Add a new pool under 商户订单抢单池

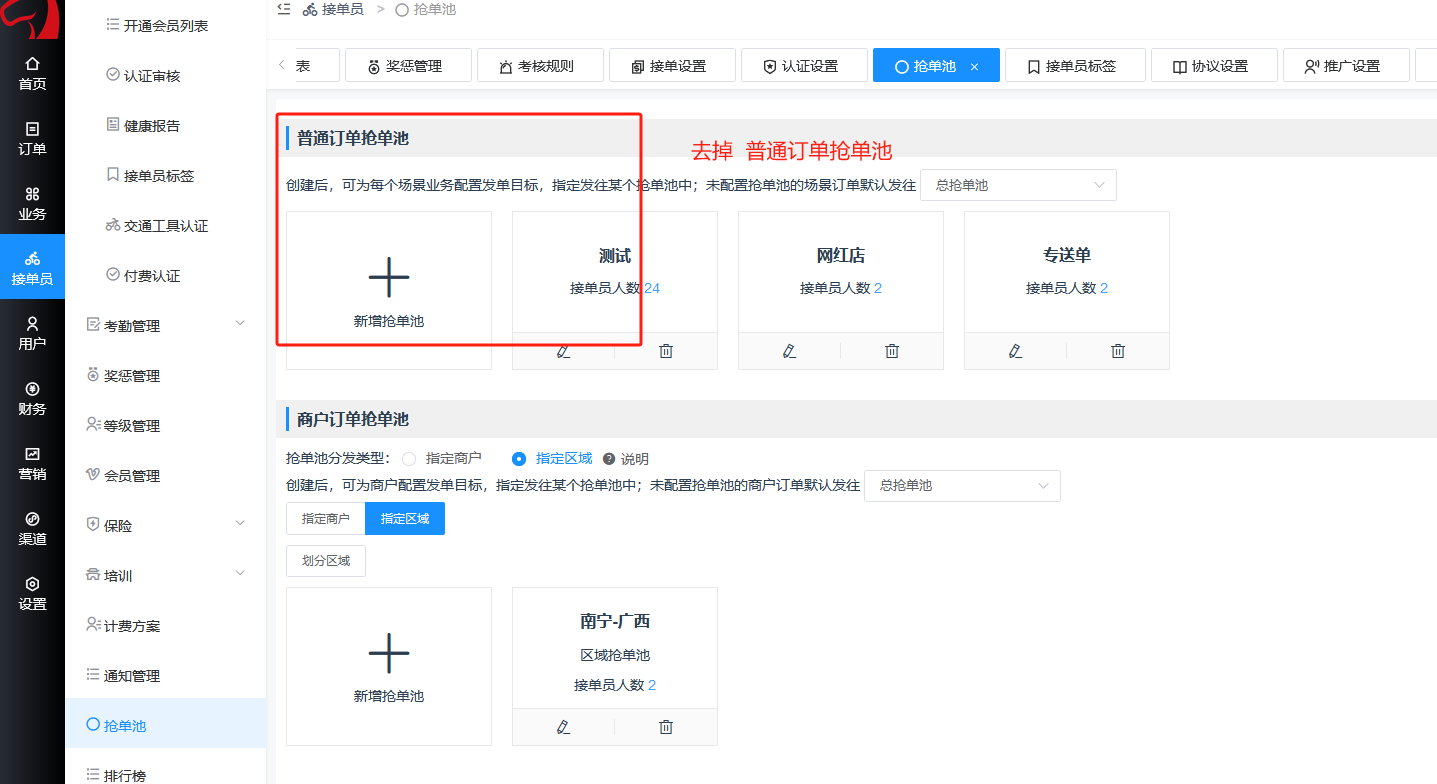389,666
